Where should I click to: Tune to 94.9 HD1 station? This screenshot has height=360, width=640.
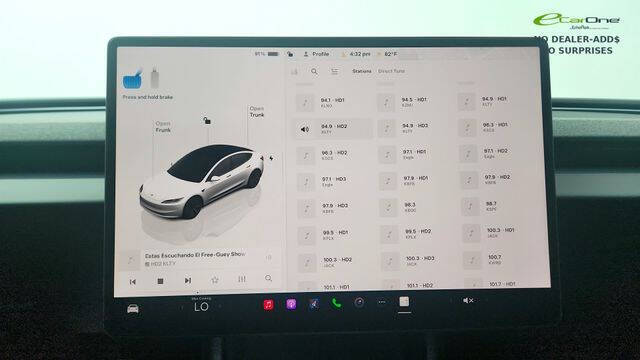[x=494, y=101]
